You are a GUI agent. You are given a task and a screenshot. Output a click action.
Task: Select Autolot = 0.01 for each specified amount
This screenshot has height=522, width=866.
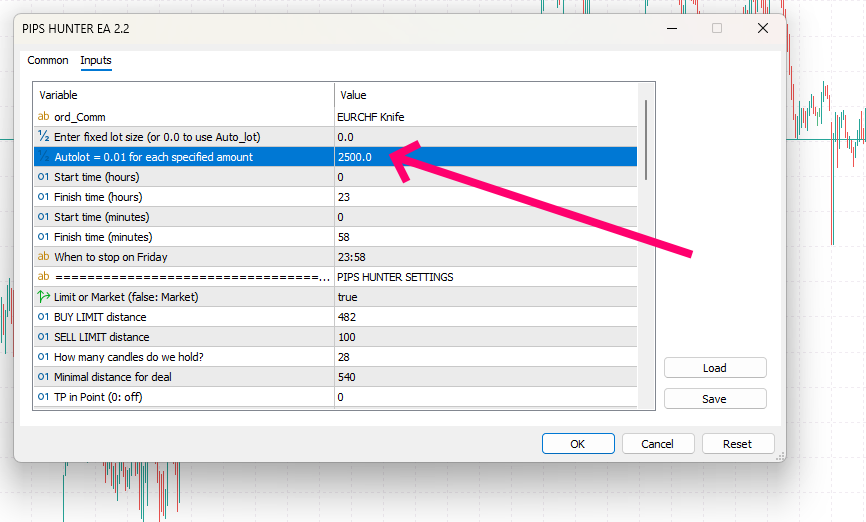coord(154,157)
